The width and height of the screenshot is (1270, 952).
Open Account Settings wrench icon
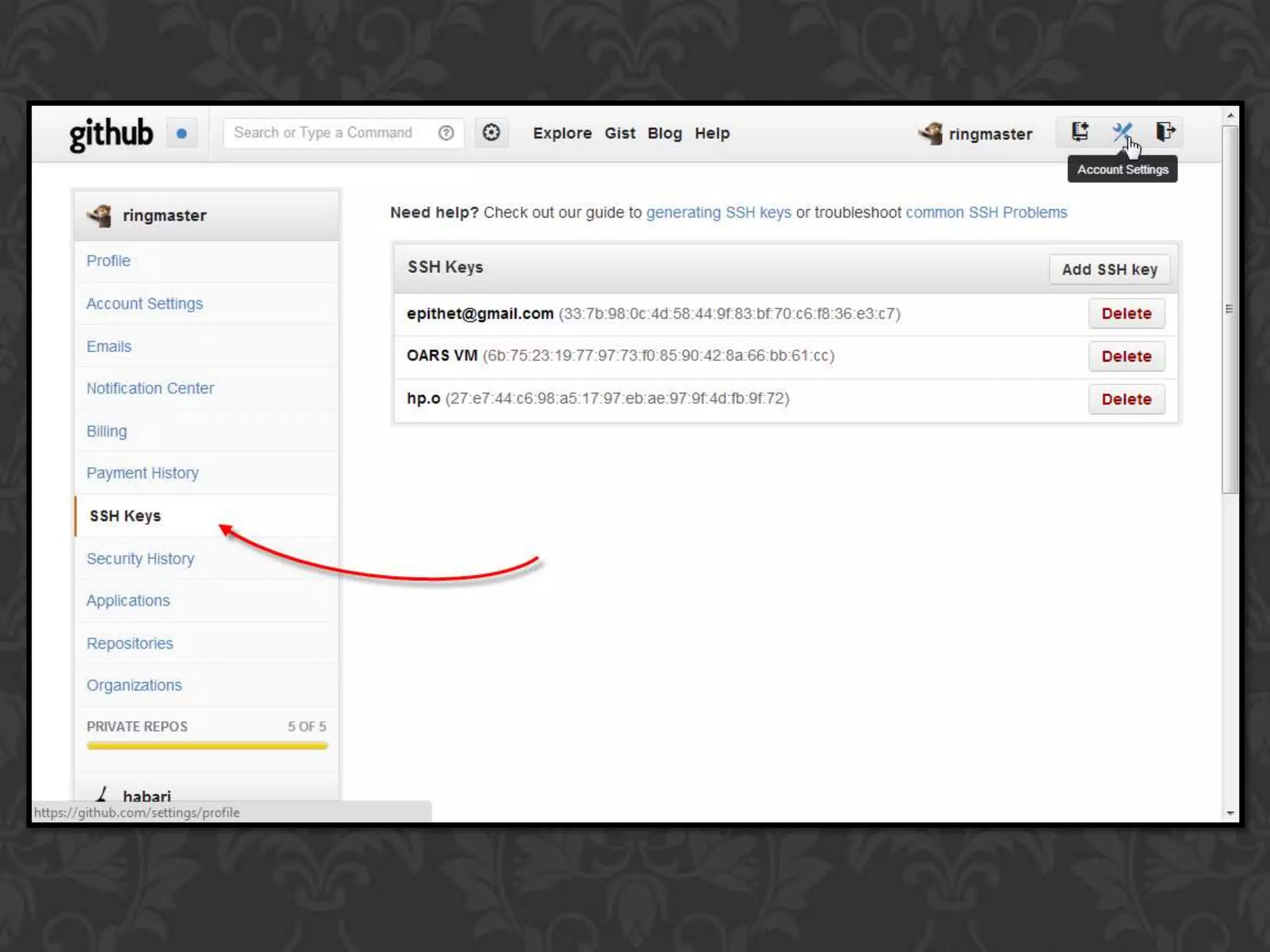point(1121,132)
